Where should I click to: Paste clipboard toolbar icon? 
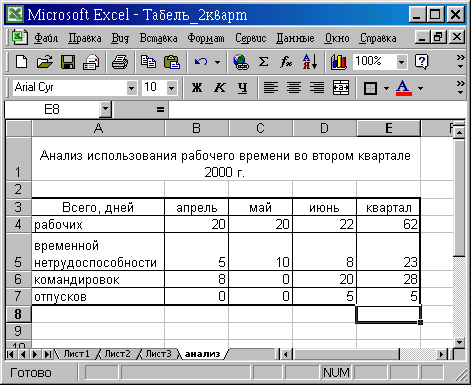(172, 62)
